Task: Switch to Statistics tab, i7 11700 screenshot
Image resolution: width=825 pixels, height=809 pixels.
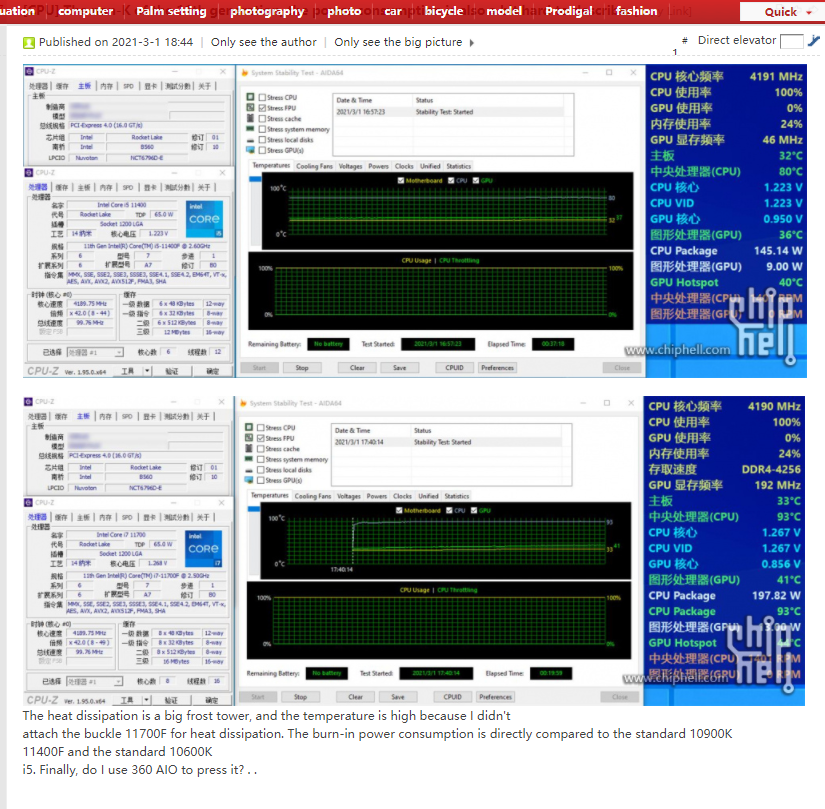Action: 457,496
